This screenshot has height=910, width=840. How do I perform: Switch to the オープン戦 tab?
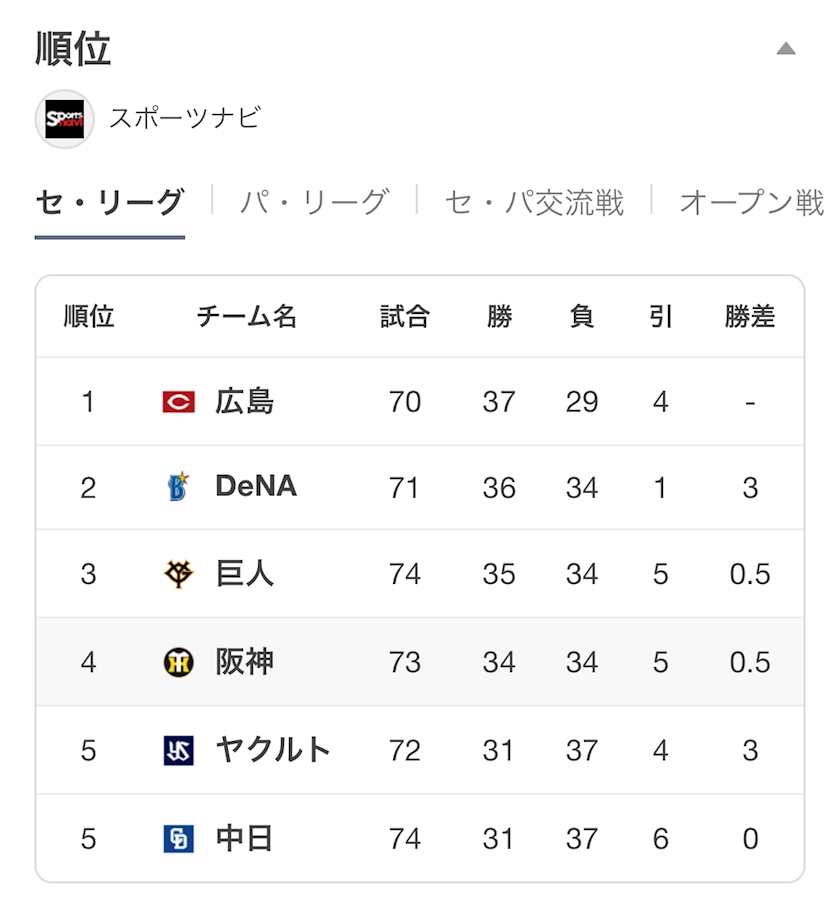751,202
